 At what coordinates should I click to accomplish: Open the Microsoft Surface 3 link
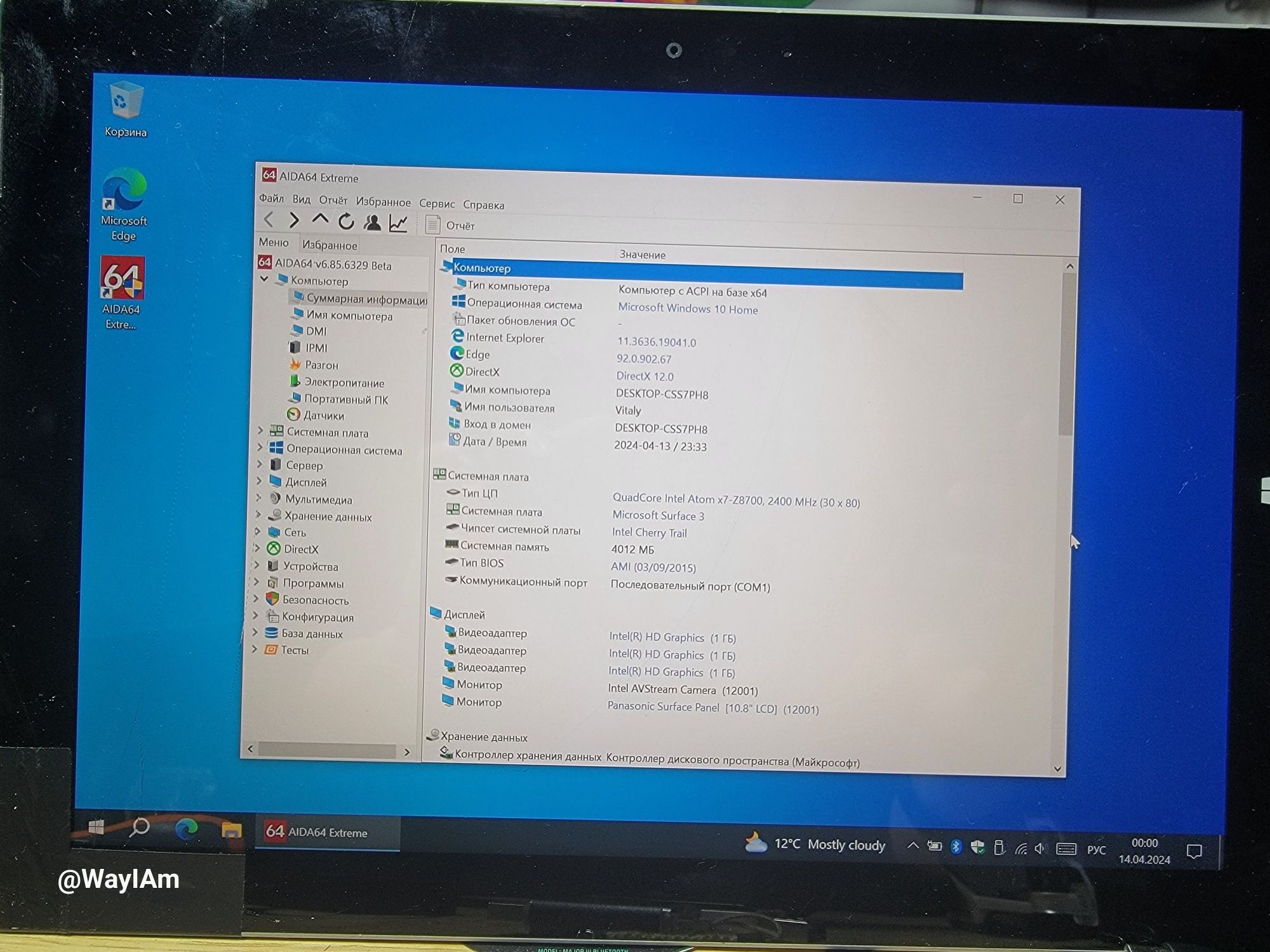click(x=658, y=515)
